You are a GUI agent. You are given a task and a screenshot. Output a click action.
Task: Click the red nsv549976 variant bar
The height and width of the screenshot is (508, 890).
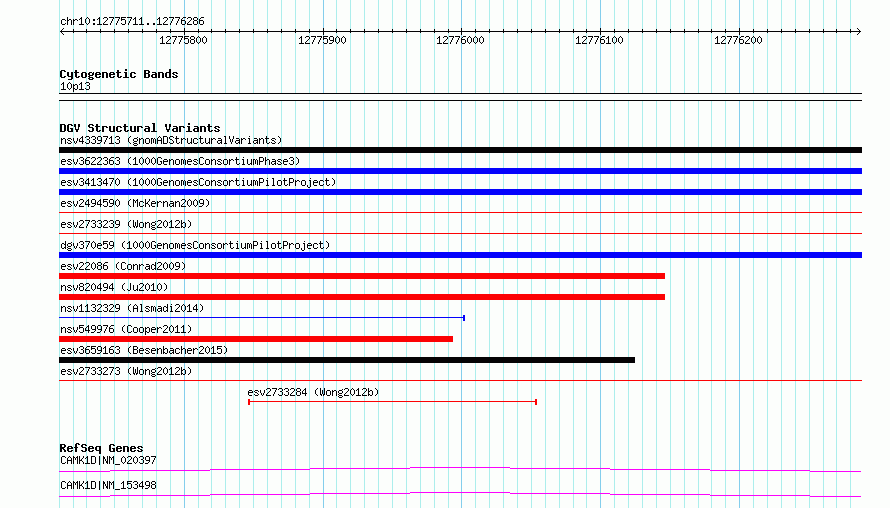256,339
